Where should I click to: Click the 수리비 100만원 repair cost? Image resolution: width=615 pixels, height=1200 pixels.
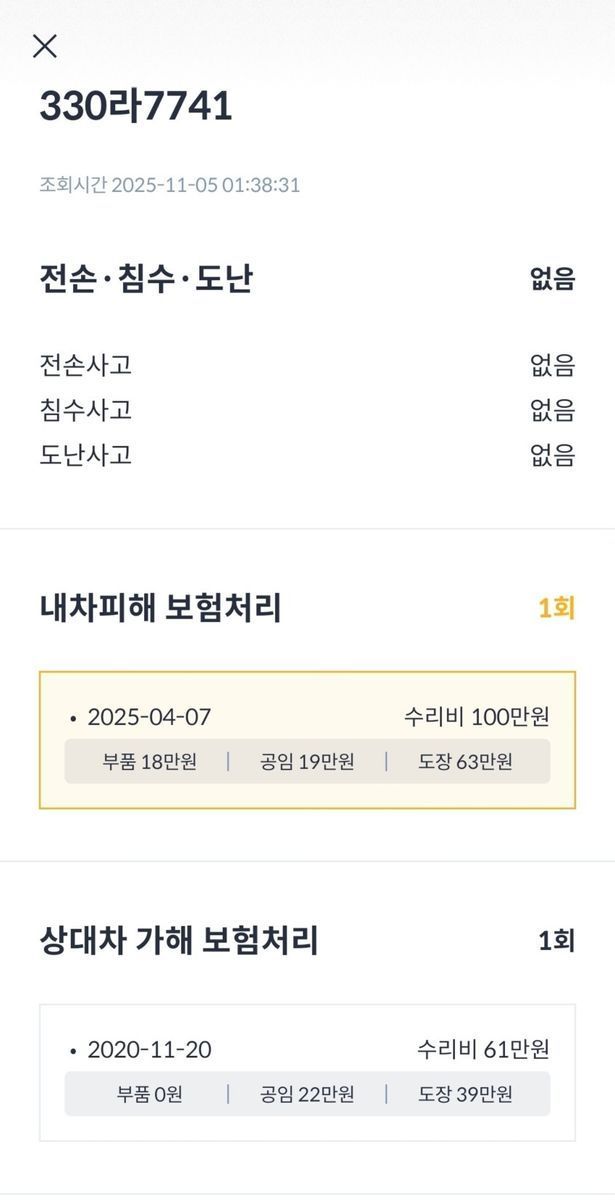476,717
